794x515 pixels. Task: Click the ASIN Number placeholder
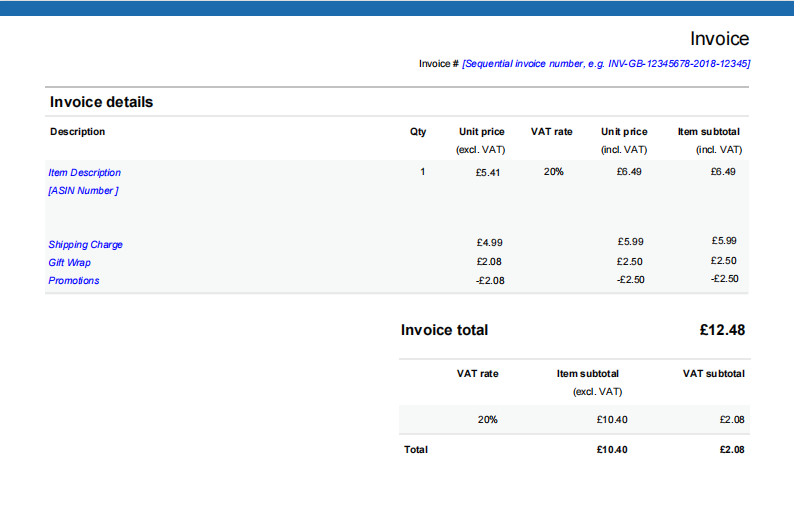[x=84, y=191]
